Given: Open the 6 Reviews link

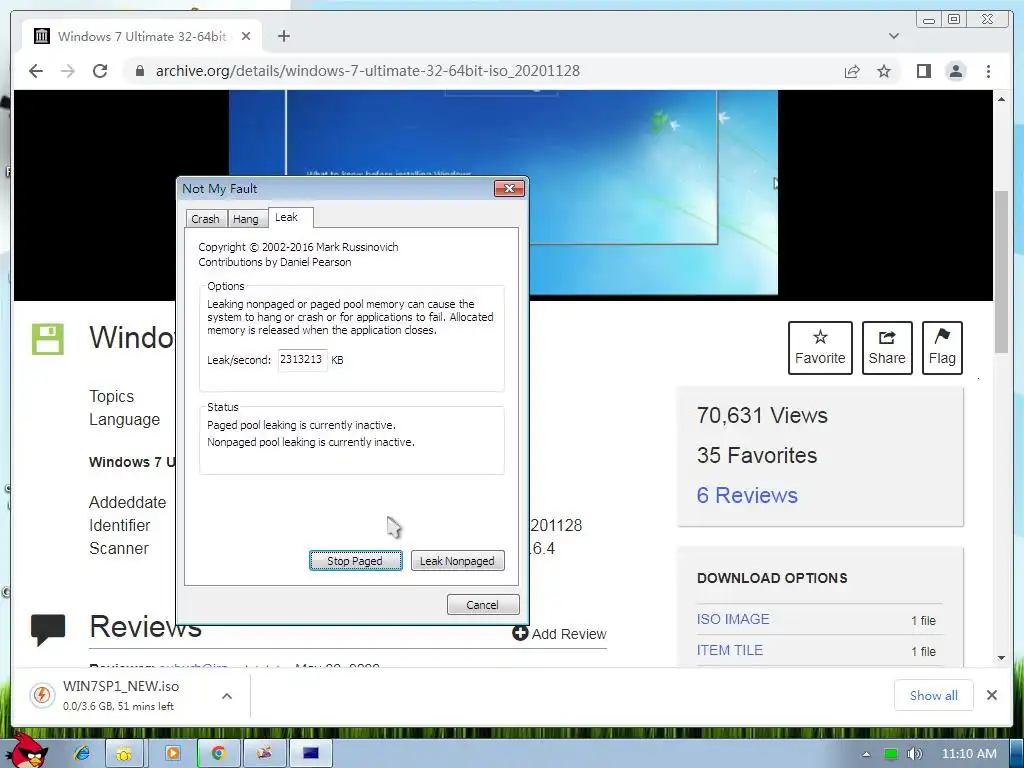Looking at the screenshot, I should pyautogui.click(x=747, y=495).
